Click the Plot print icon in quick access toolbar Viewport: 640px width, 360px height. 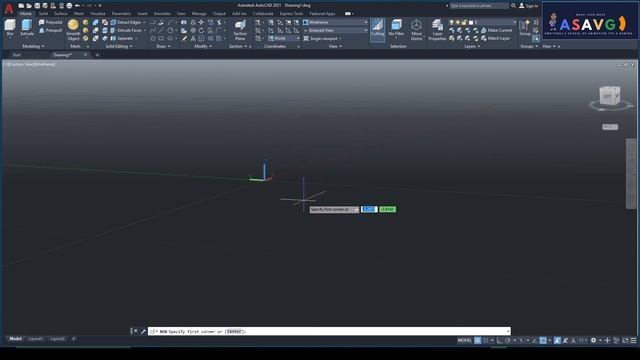coord(69,6)
